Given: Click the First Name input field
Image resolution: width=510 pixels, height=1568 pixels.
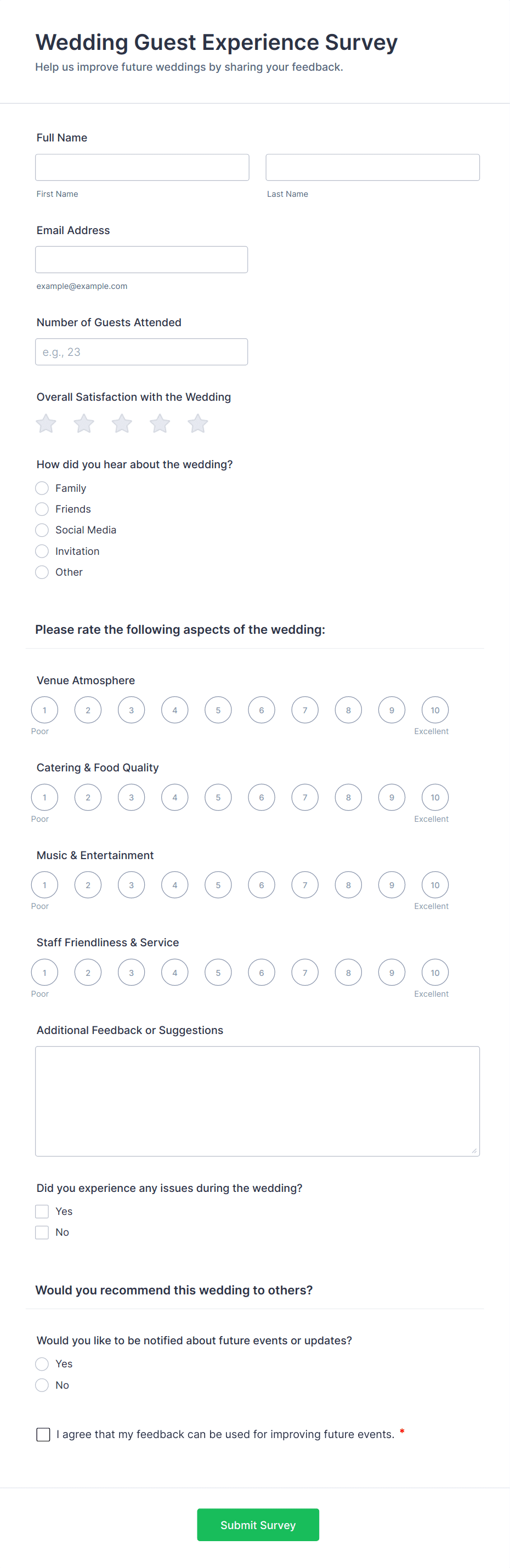Looking at the screenshot, I should tap(142, 167).
